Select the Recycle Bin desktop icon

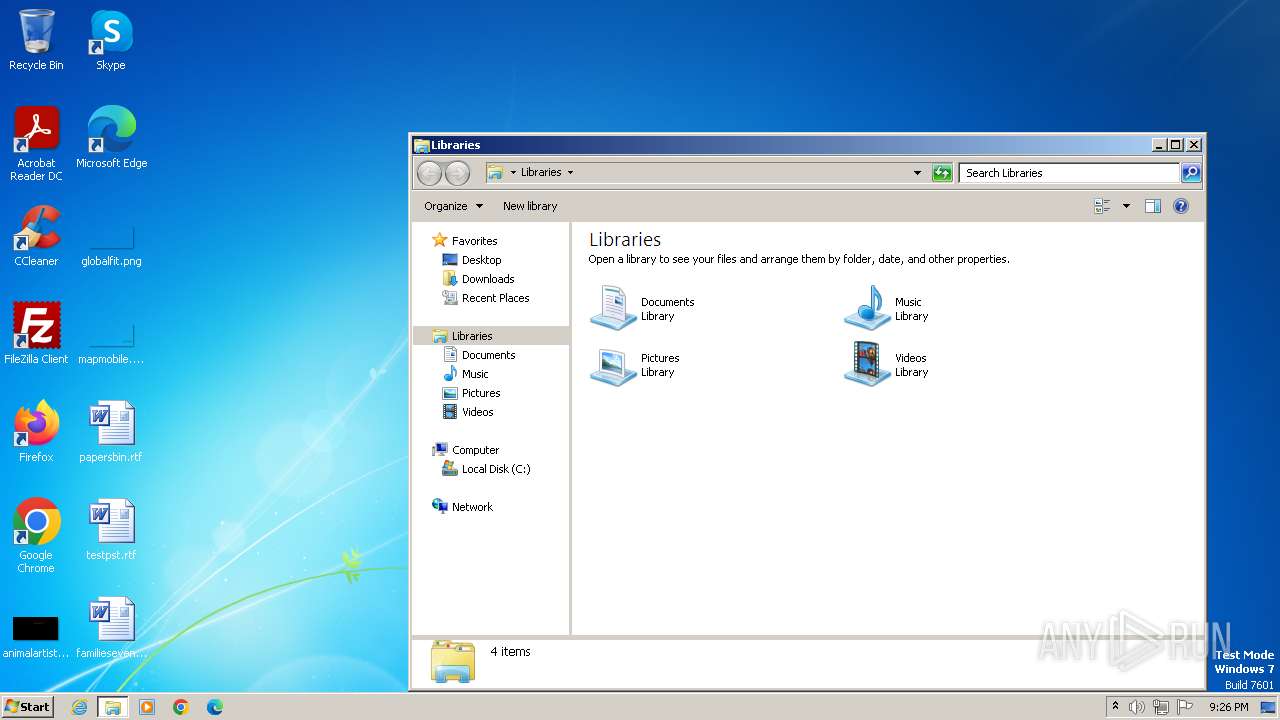[x=36, y=40]
